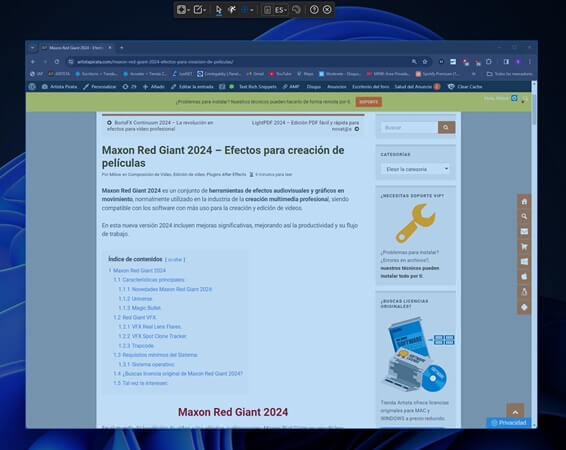Click the Añadir admin bar item

point(154,87)
